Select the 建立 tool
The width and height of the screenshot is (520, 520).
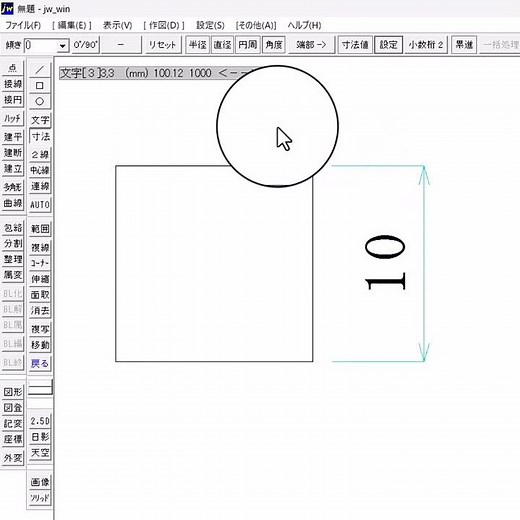pyautogui.click(x=13, y=168)
